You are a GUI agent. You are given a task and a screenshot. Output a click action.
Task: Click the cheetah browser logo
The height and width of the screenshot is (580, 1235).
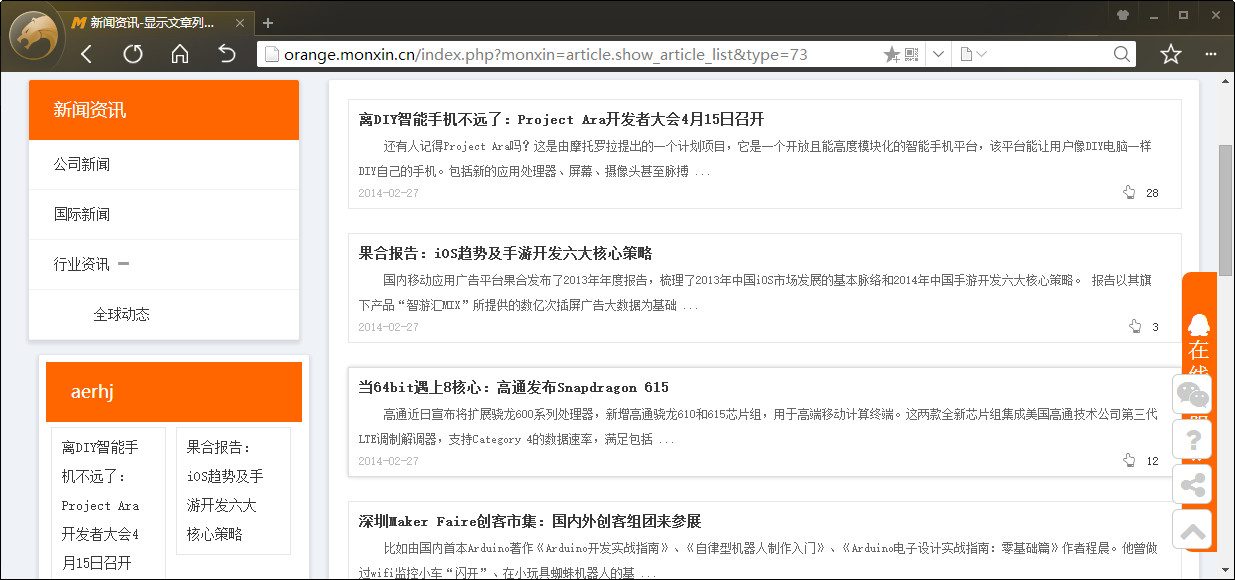click(x=35, y=37)
